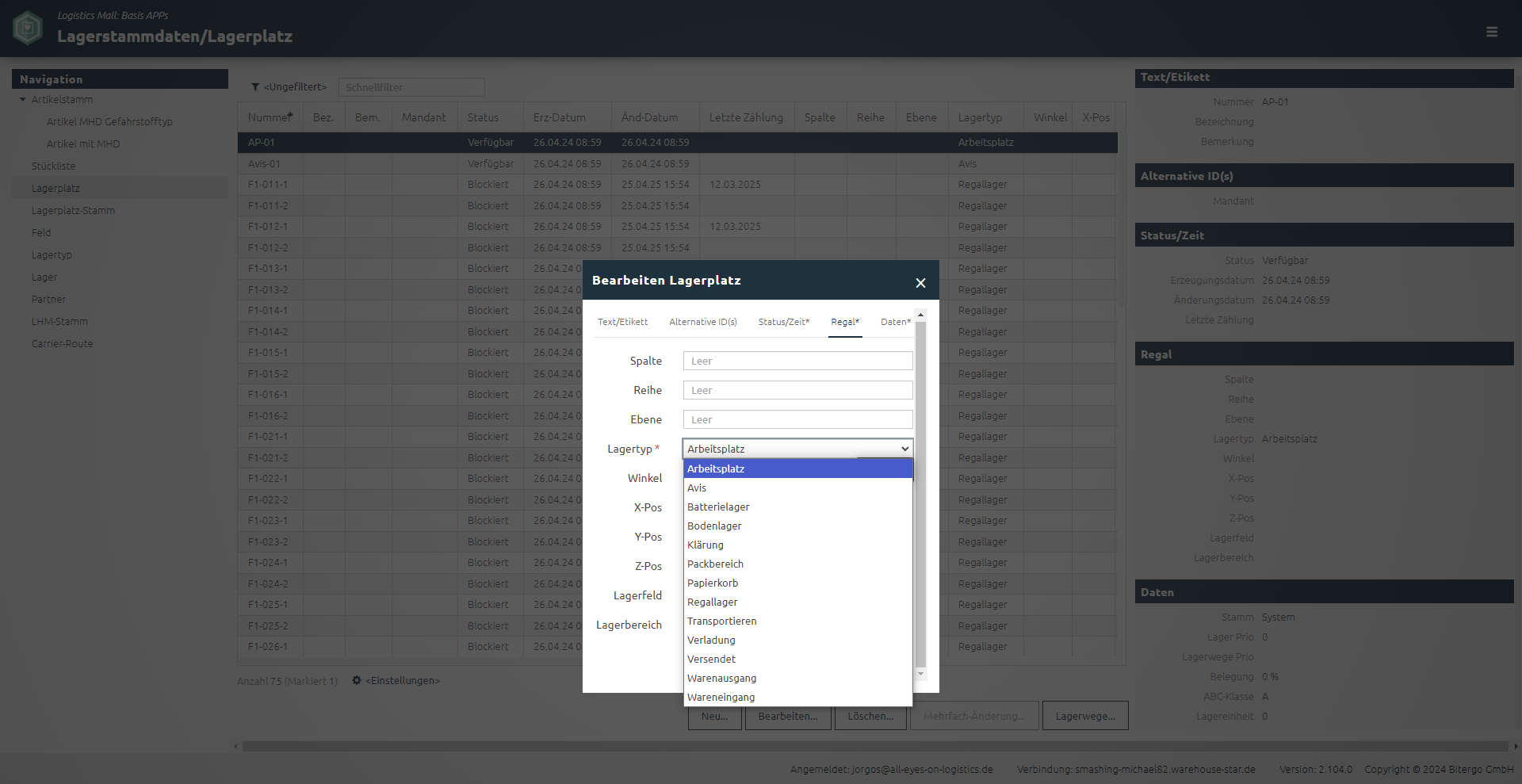Open the Einstellungen gear icon
This screenshot has height=784, width=1522.
point(357,680)
